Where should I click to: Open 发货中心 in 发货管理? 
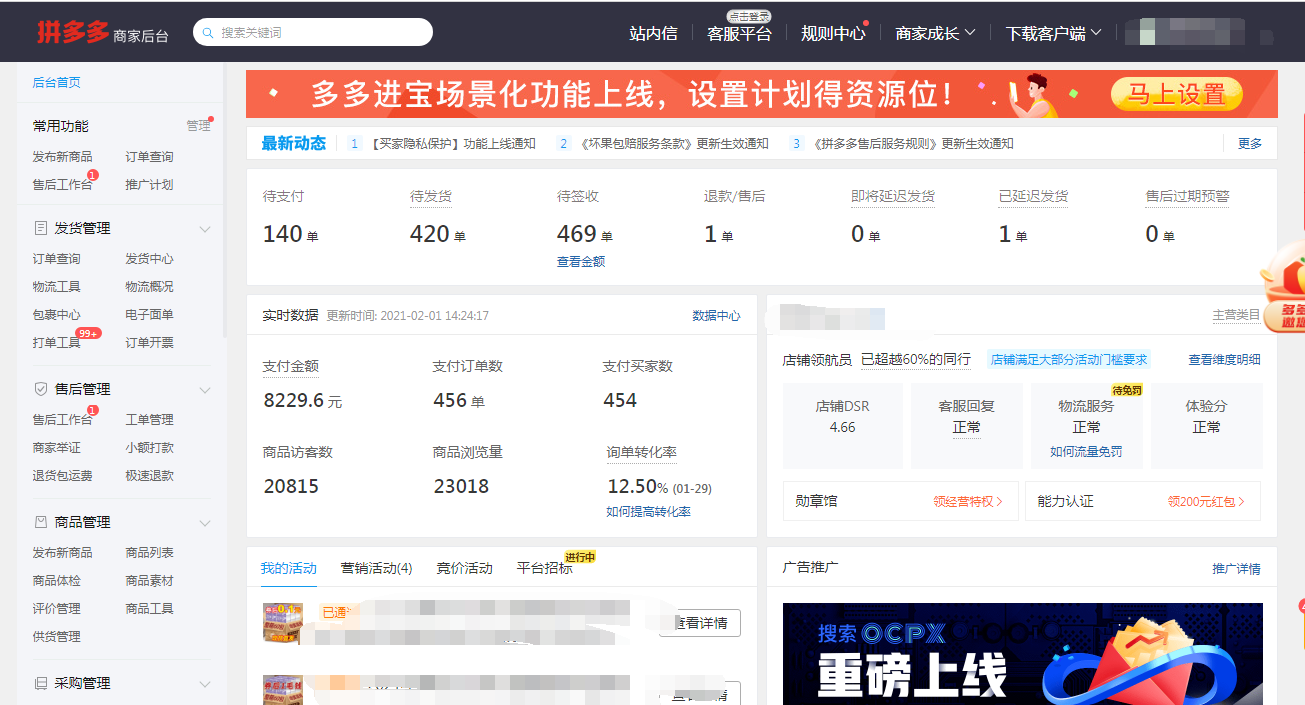pyautogui.click(x=149, y=259)
